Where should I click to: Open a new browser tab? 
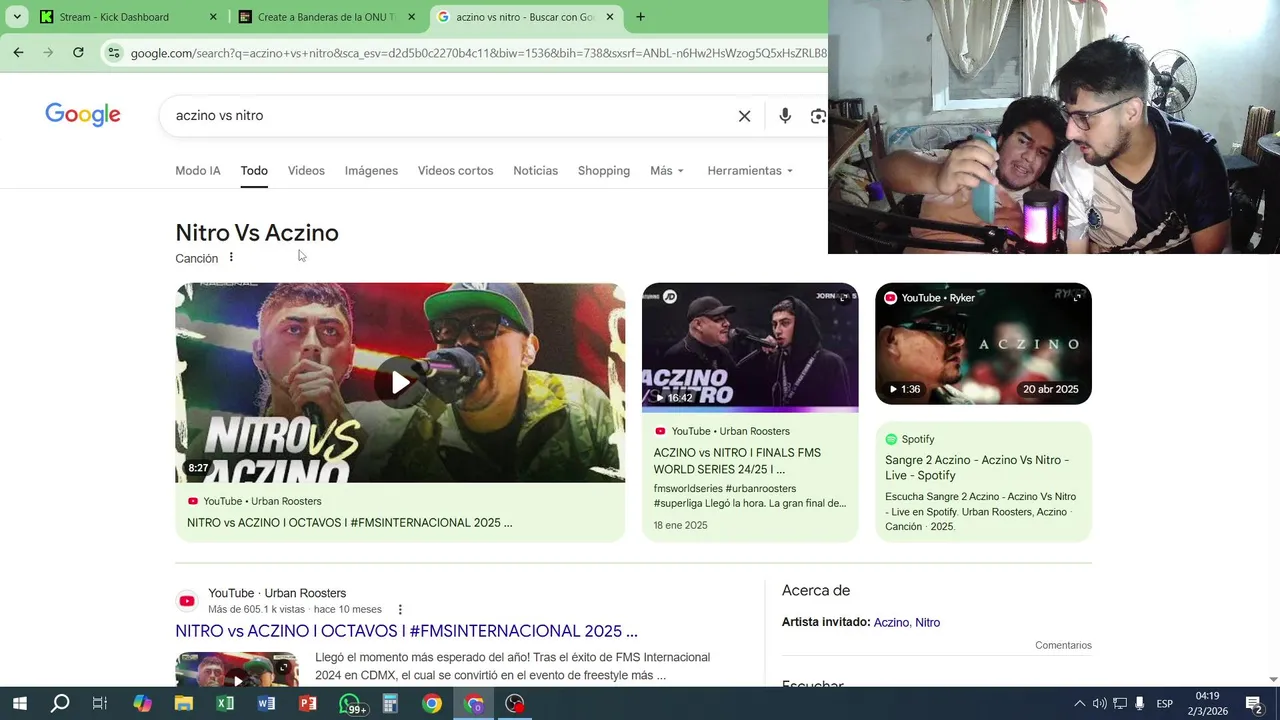click(x=640, y=17)
